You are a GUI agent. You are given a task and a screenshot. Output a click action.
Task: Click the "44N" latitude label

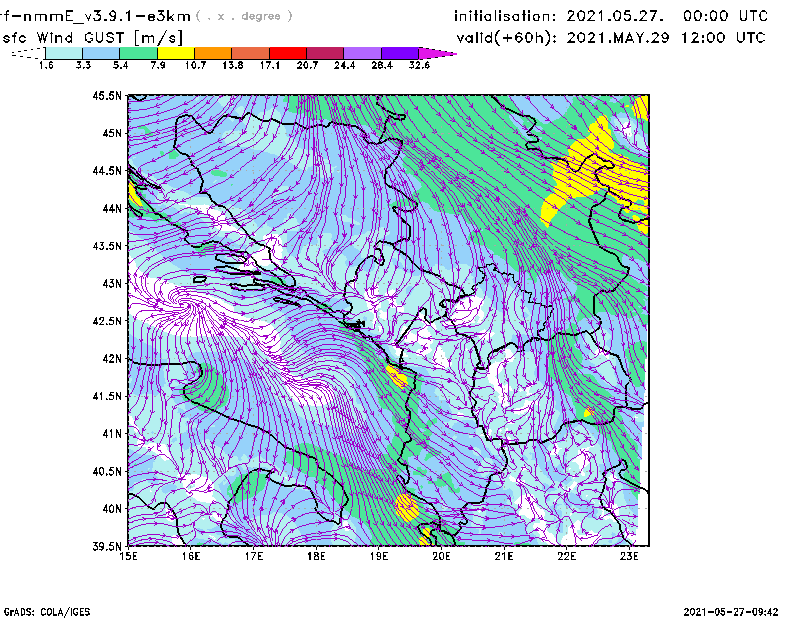point(112,208)
